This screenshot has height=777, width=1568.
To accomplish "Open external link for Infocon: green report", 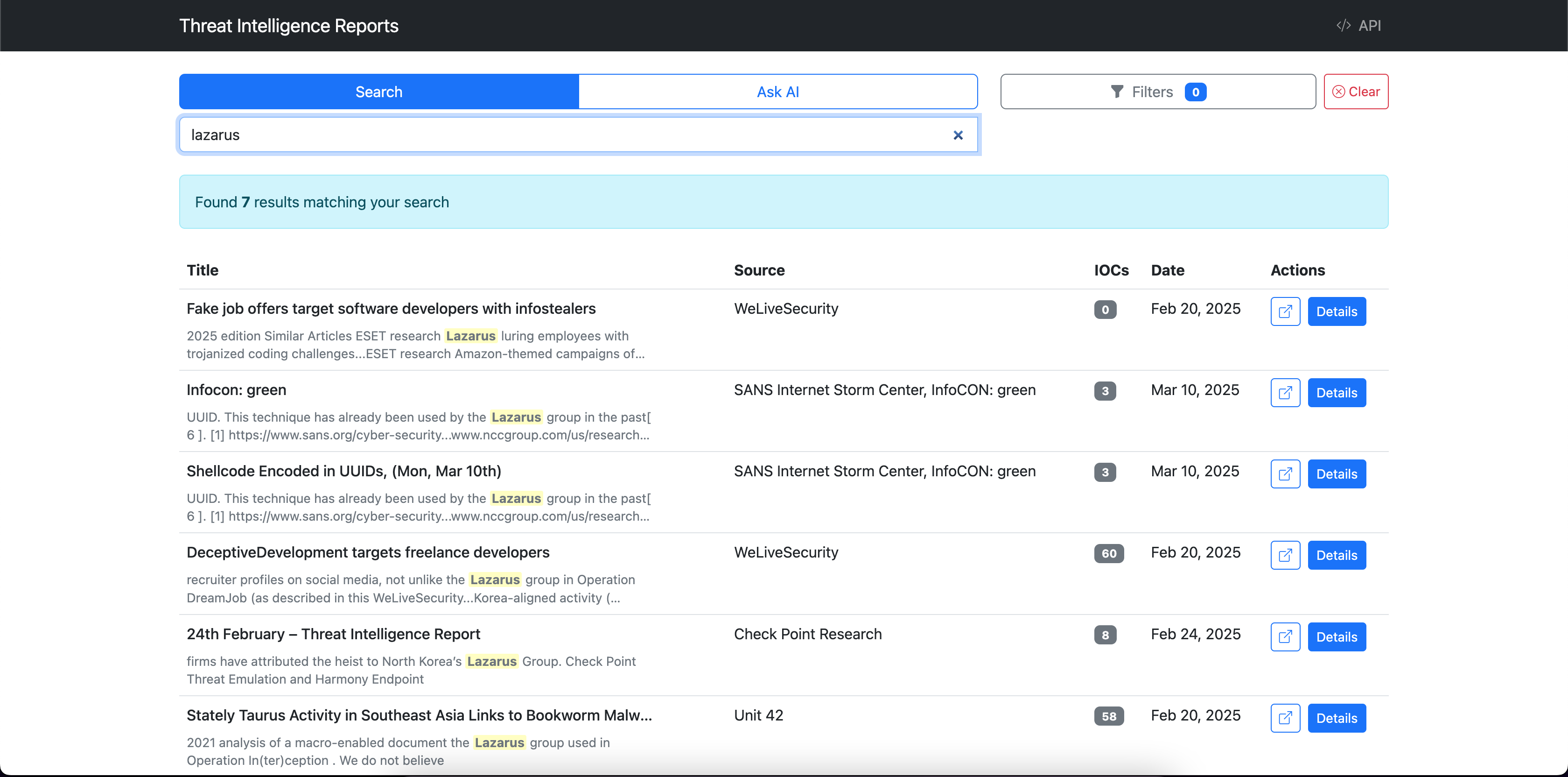I will click(1285, 393).
